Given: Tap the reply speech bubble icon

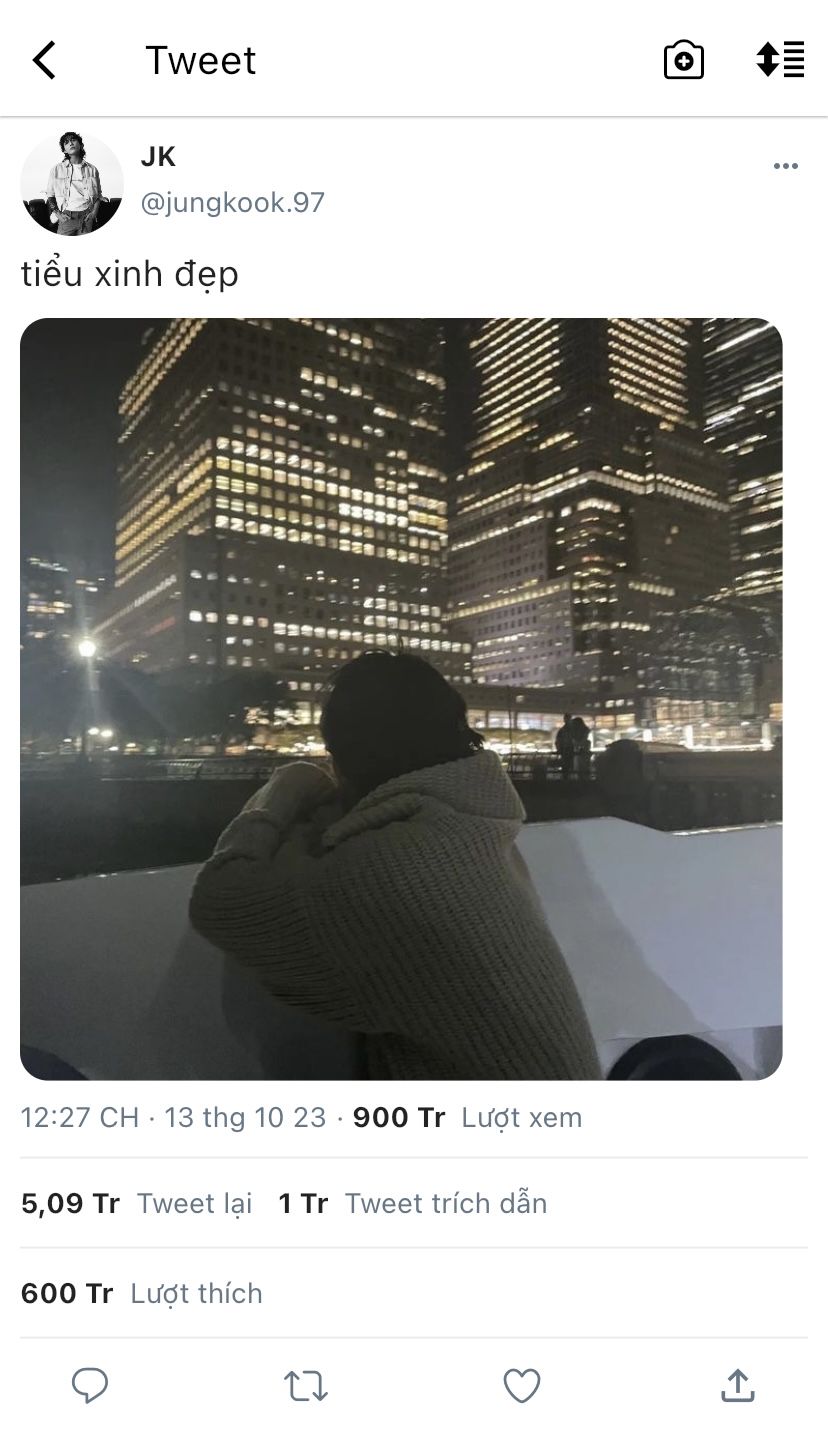Looking at the screenshot, I should 90,1386.
